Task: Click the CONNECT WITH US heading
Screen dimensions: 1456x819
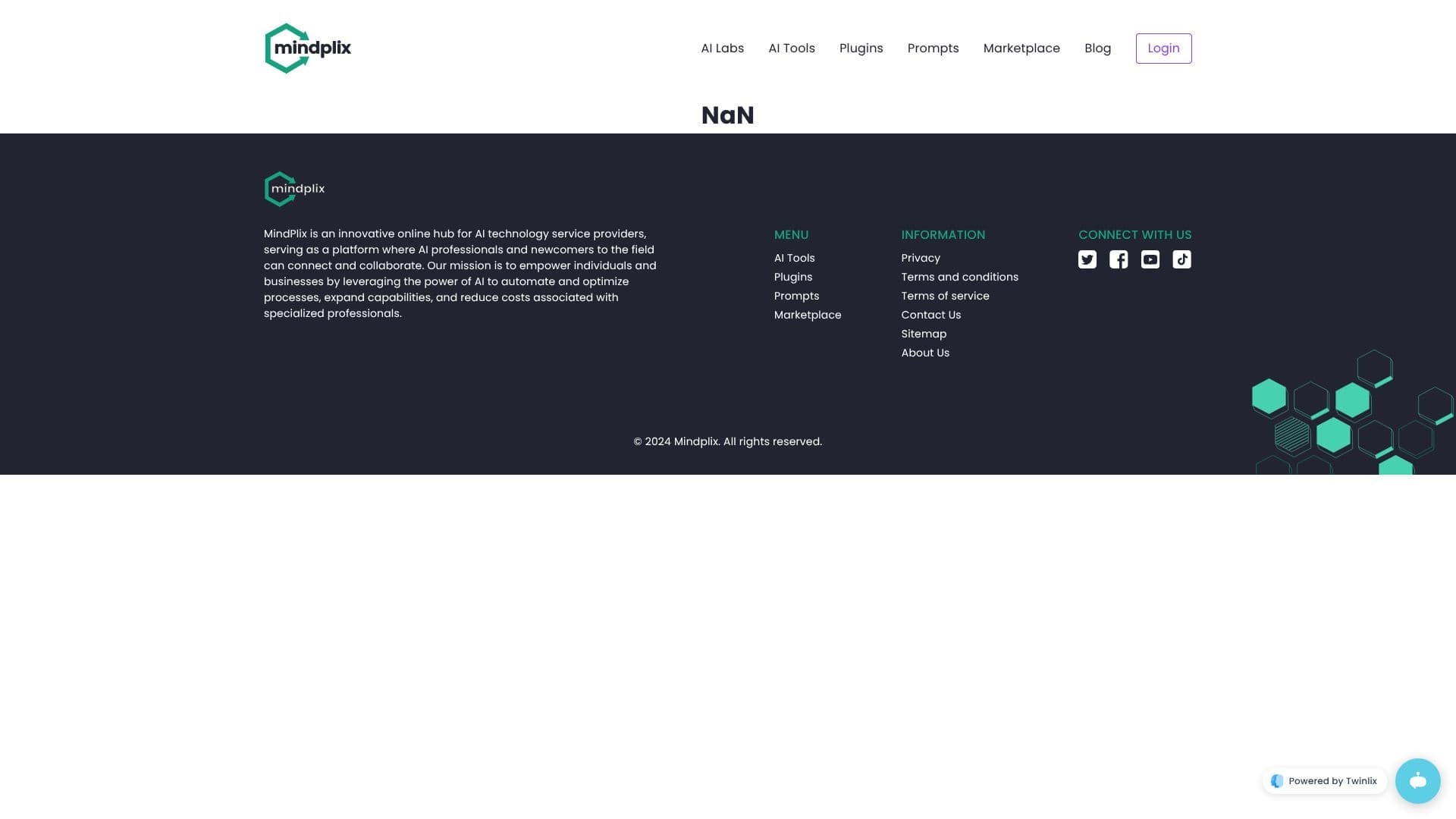Action: (x=1134, y=235)
